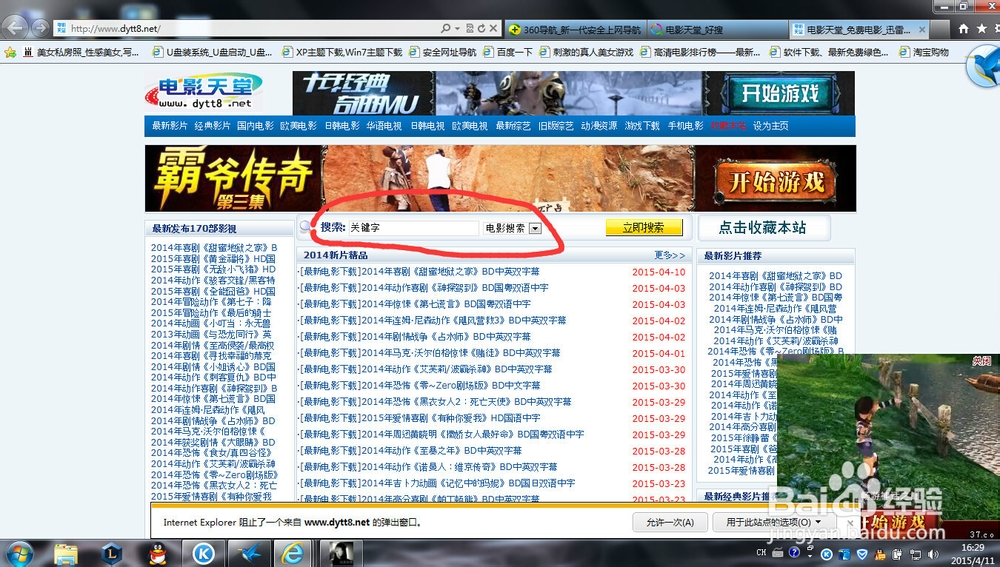Open the portrait thumbnail app on taskbar
1000x567 pixels.
tap(341, 554)
